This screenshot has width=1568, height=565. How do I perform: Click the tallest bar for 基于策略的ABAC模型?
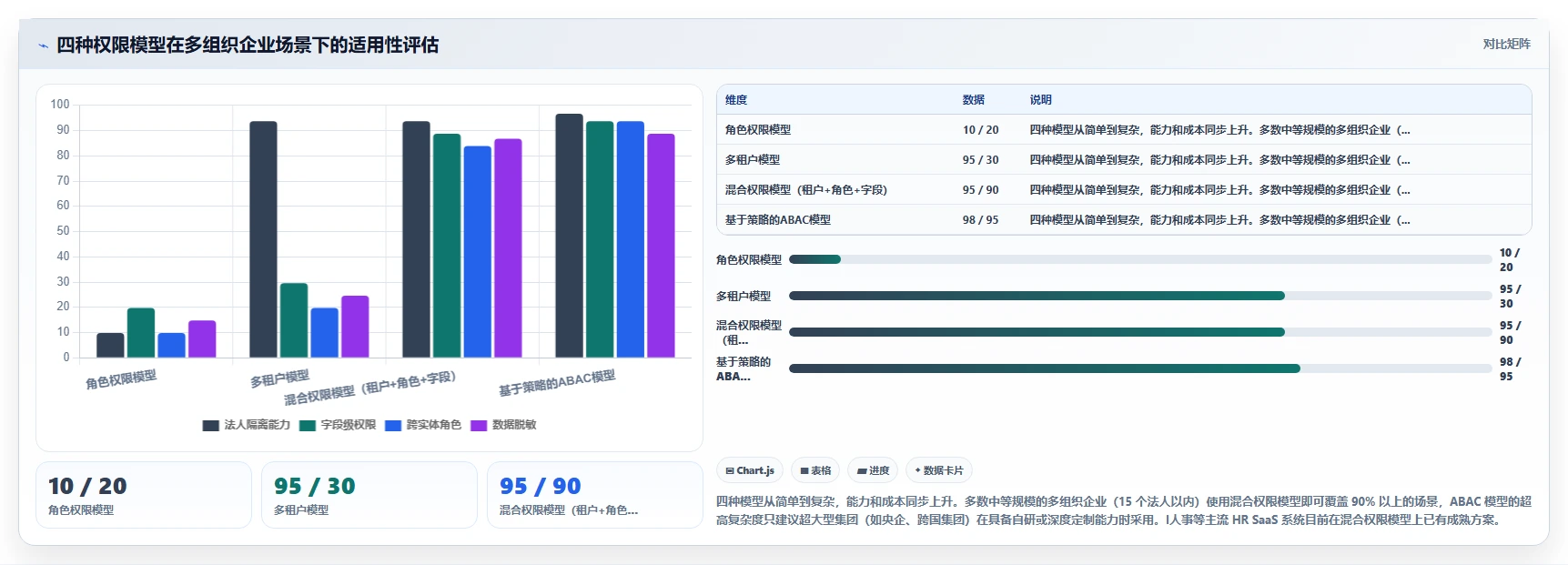click(569, 236)
